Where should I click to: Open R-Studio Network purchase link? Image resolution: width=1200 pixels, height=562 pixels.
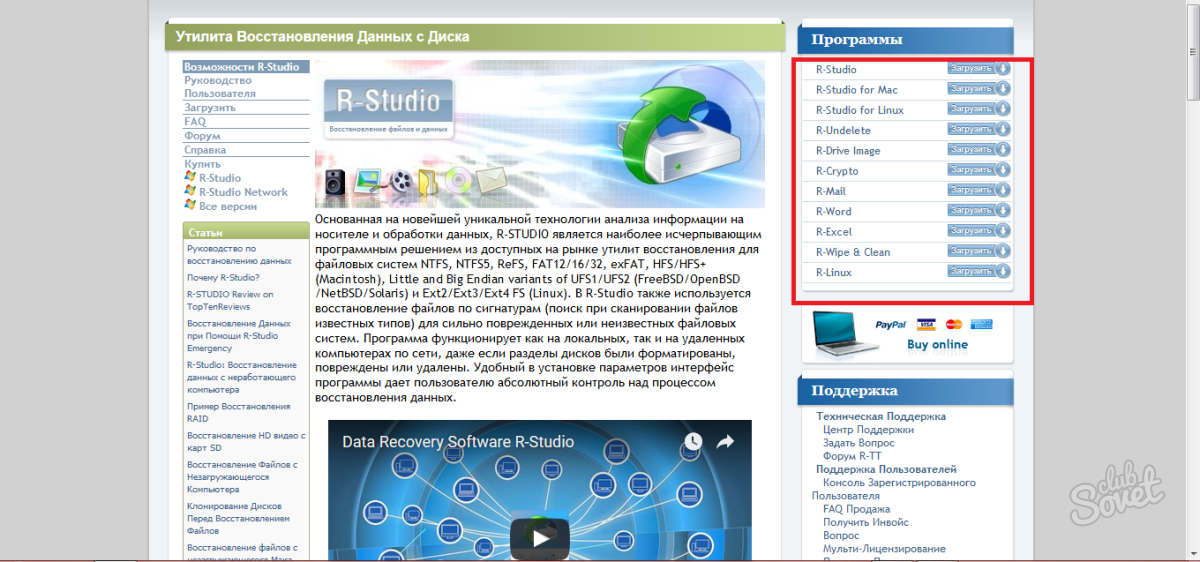click(243, 192)
